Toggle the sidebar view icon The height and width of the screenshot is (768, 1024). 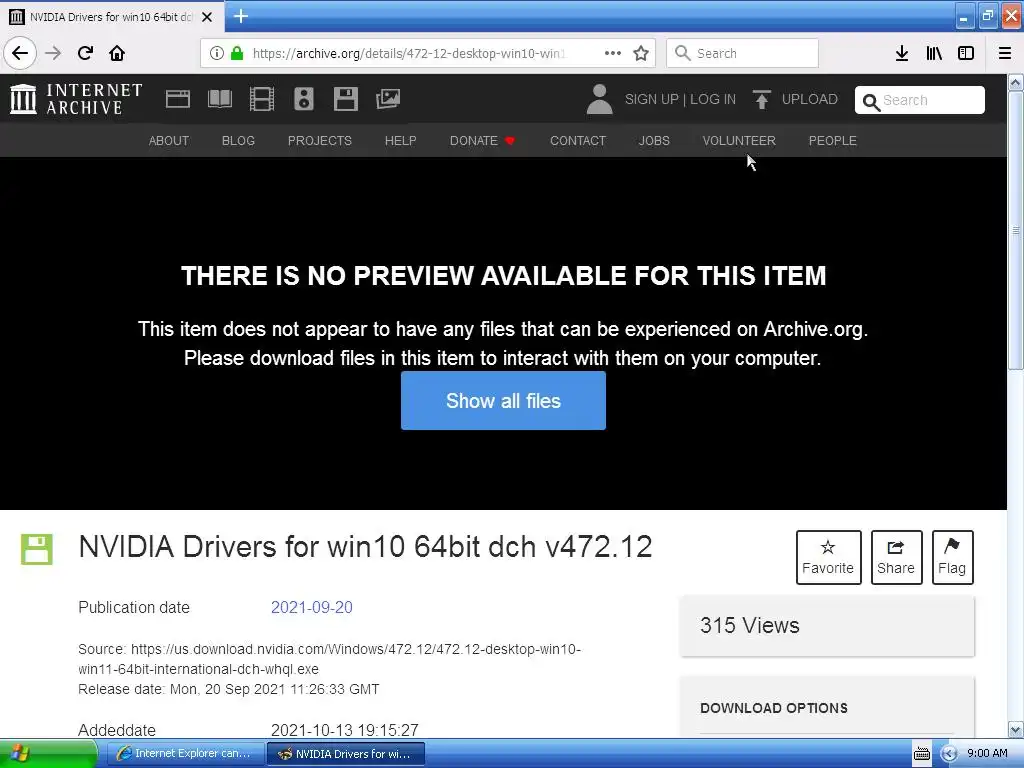pyautogui.click(x=966, y=53)
